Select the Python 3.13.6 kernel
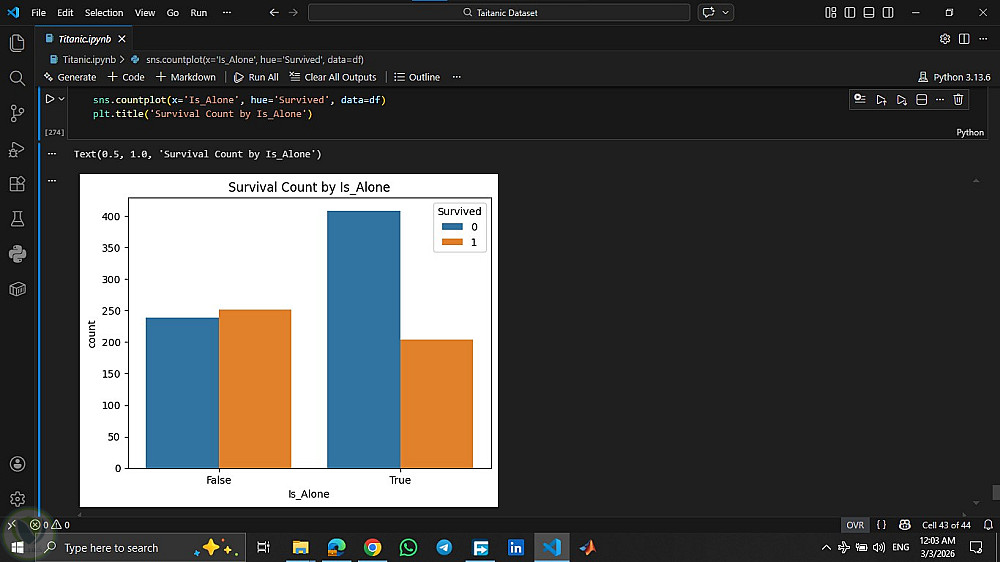The width and height of the screenshot is (1000, 562). pos(954,77)
